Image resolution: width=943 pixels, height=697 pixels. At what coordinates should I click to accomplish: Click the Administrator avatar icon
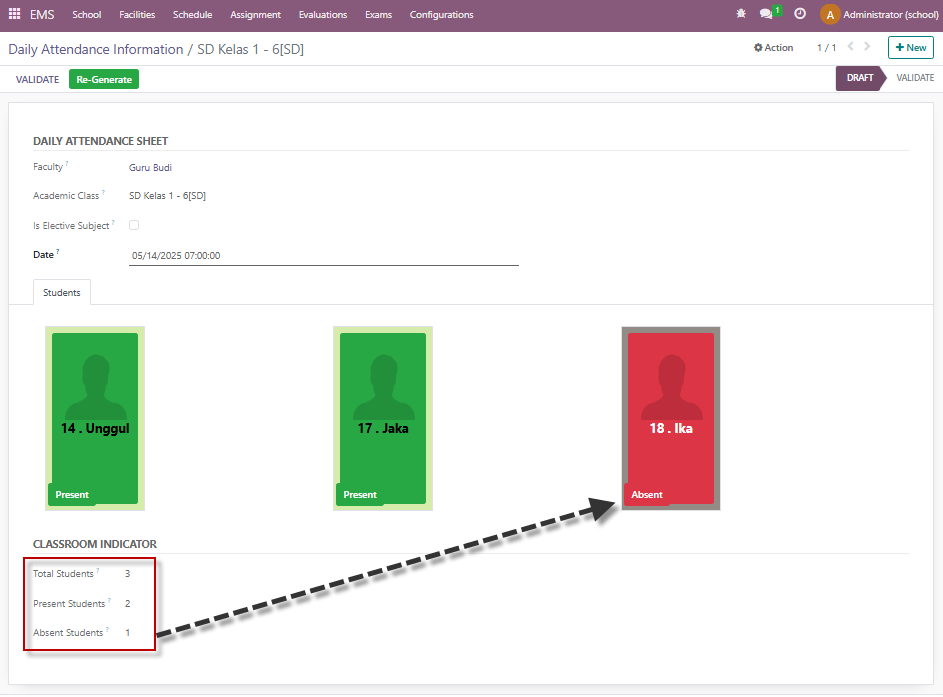click(830, 14)
